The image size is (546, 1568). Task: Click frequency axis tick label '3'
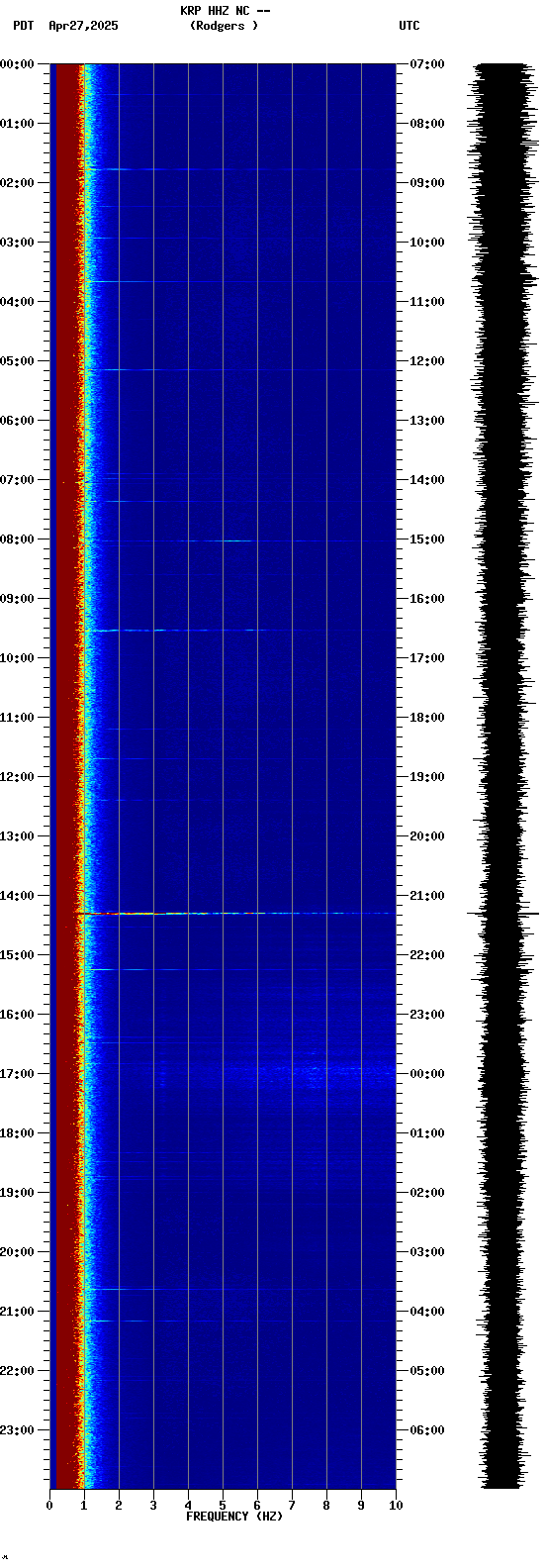(x=153, y=1506)
